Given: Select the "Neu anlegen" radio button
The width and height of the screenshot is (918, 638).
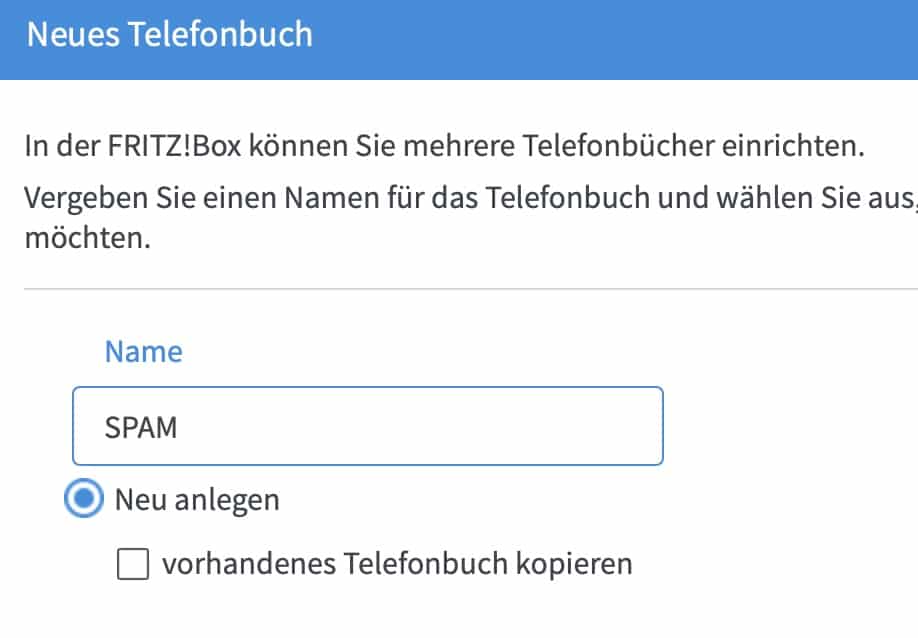Looking at the screenshot, I should tap(85, 500).
